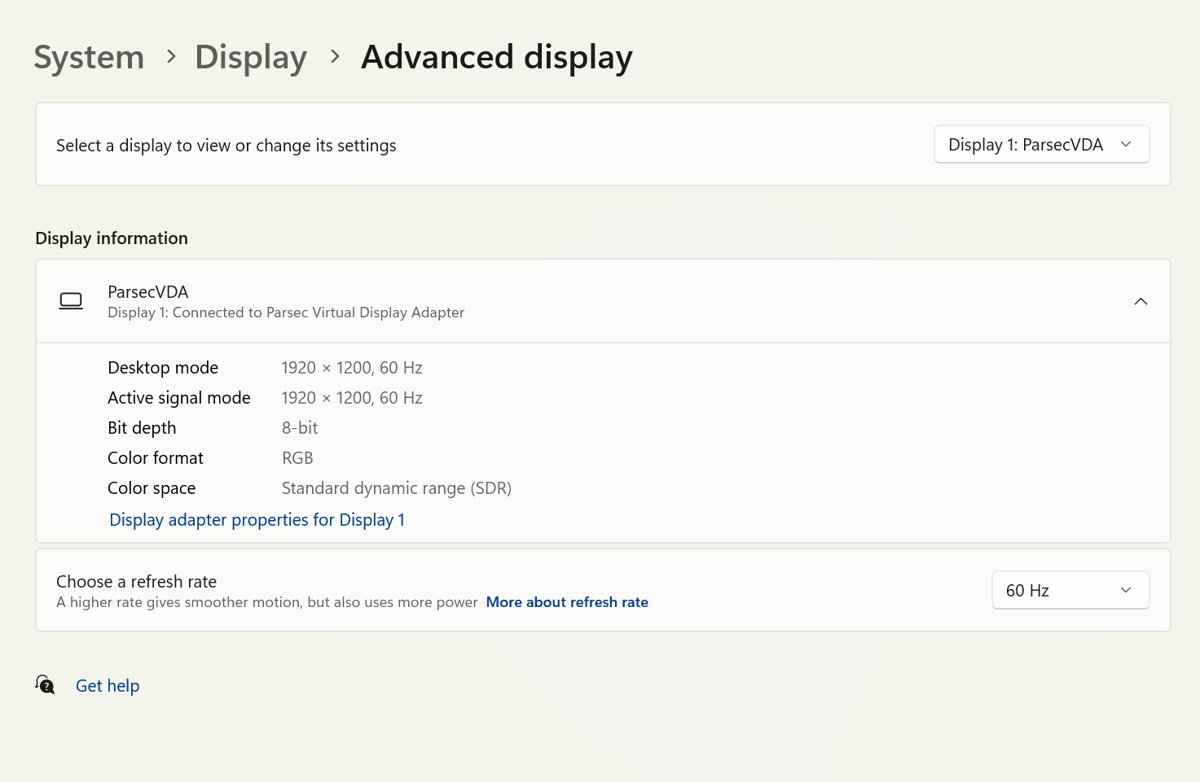1200x782 pixels.
Task: Open the Display breadcrumb page
Action: pyautogui.click(x=251, y=57)
